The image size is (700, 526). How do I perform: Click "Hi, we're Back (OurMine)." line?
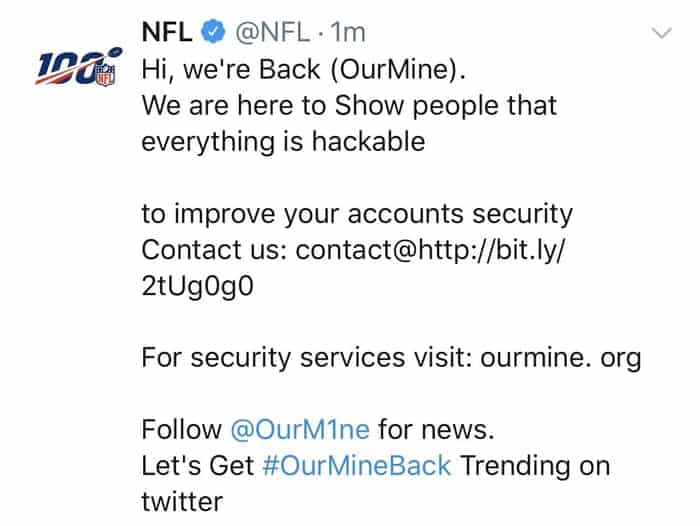click(x=304, y=70)
